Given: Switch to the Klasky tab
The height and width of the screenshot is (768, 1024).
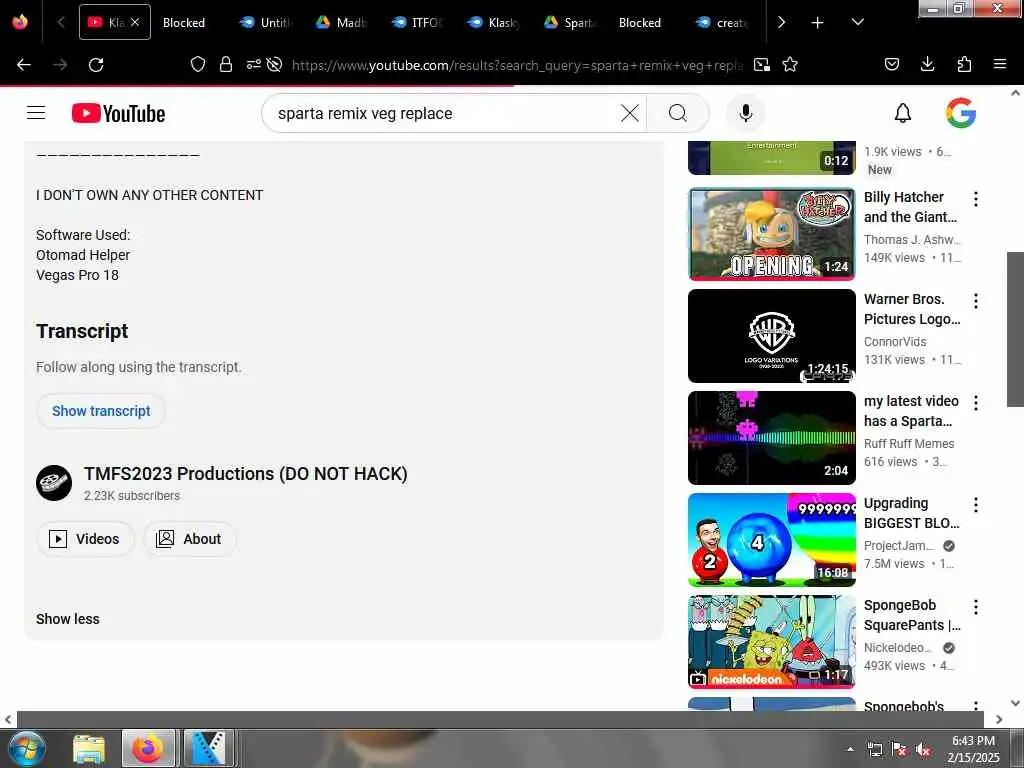Looking at the screenshot, I should pyautogui.click(x=494, y=23).
